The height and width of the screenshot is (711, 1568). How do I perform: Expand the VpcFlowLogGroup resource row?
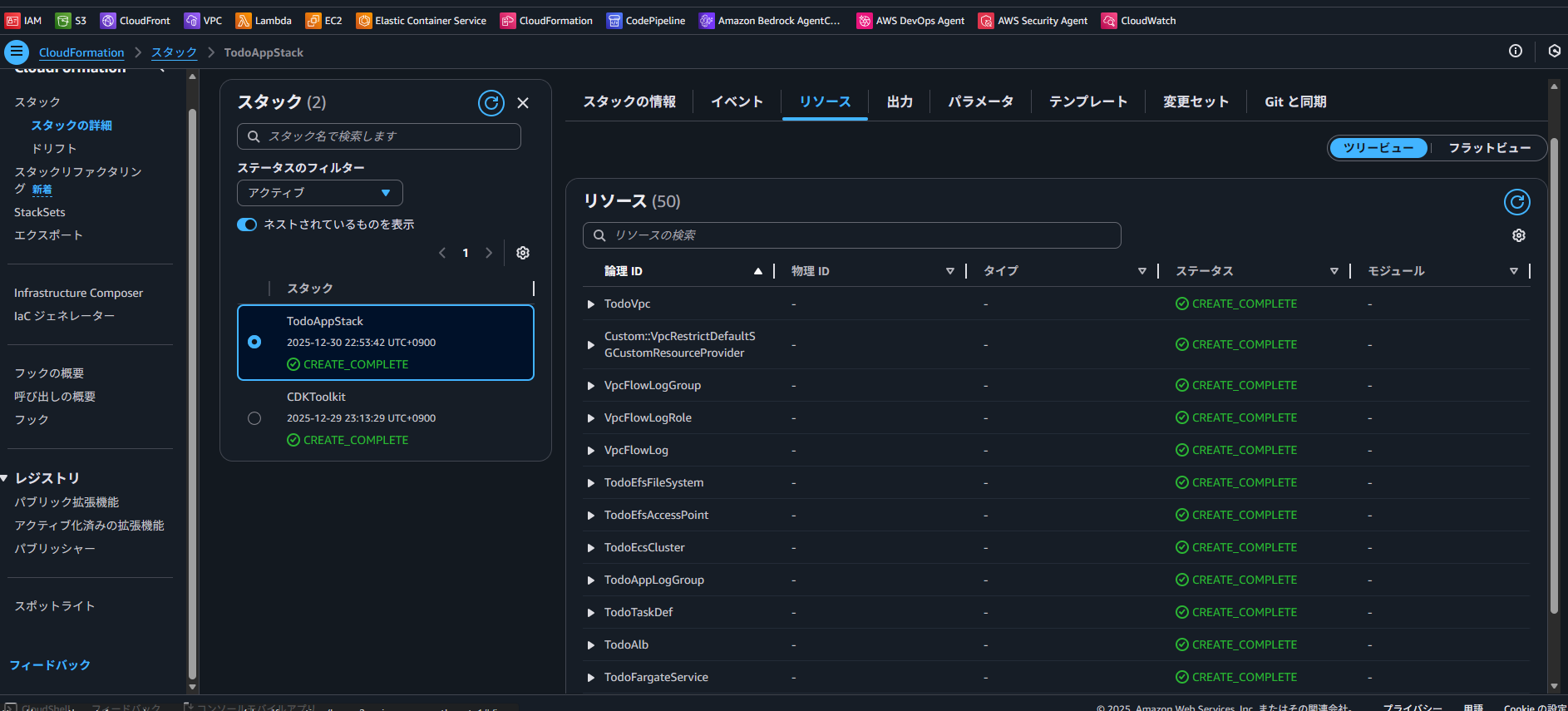point(591,386)
